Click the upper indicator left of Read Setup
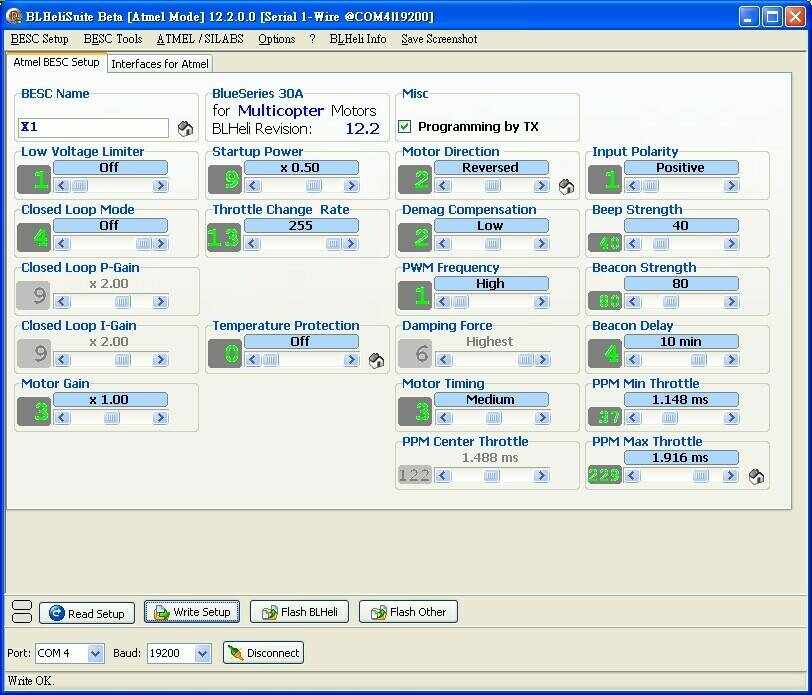812x695 pixels. coord(21,605)
